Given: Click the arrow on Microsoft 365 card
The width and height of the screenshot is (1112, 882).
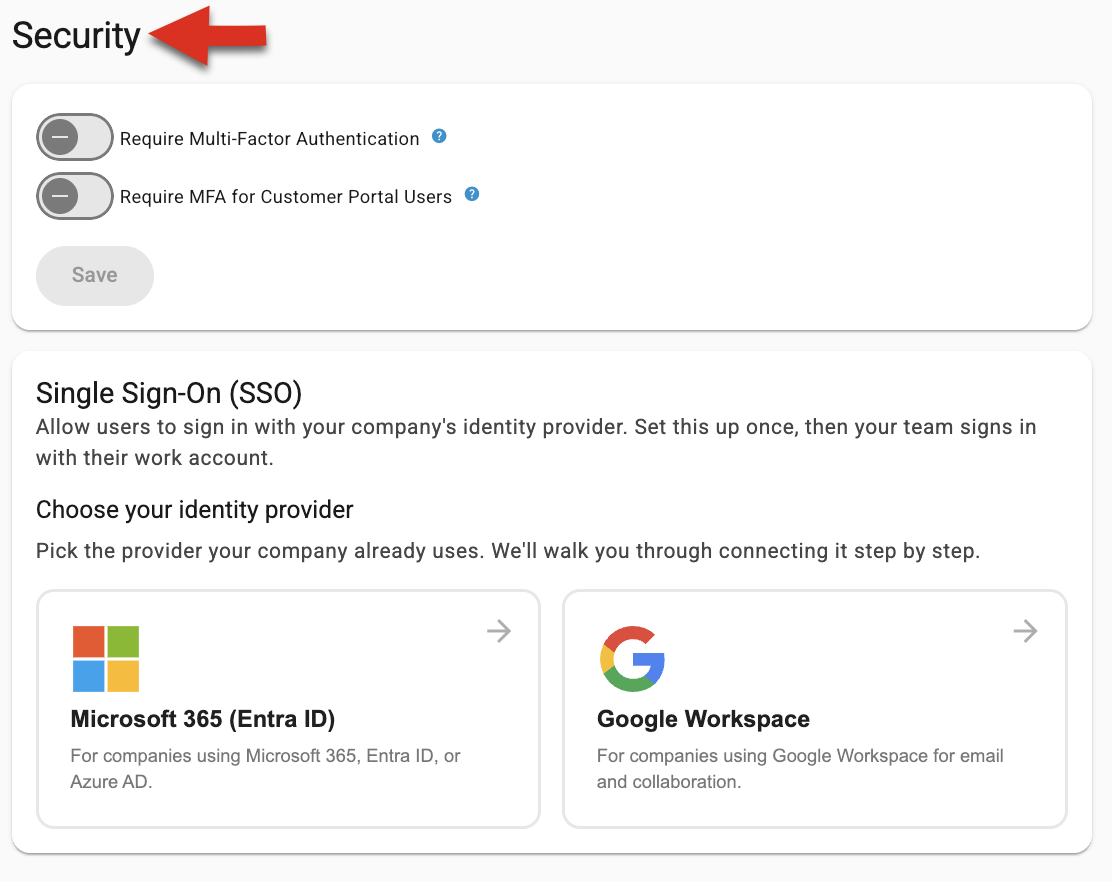Looking at the screenshot, I should coord(499,630).
